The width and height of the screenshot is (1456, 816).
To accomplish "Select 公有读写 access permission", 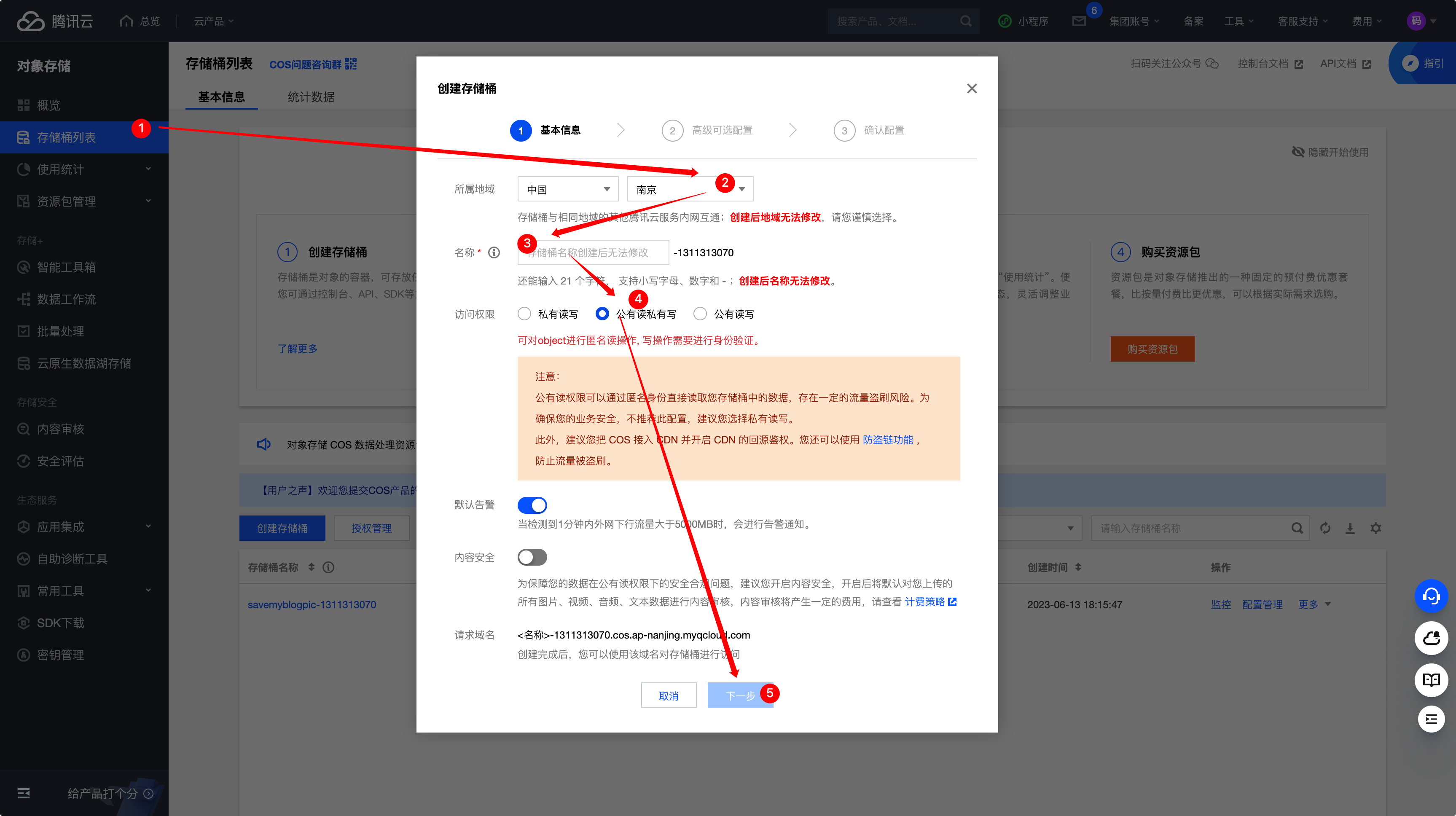I will 700,314.
